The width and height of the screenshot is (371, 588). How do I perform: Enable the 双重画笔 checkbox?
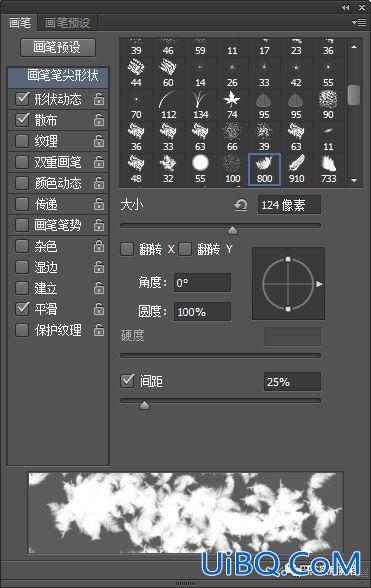tap(22, 162)
